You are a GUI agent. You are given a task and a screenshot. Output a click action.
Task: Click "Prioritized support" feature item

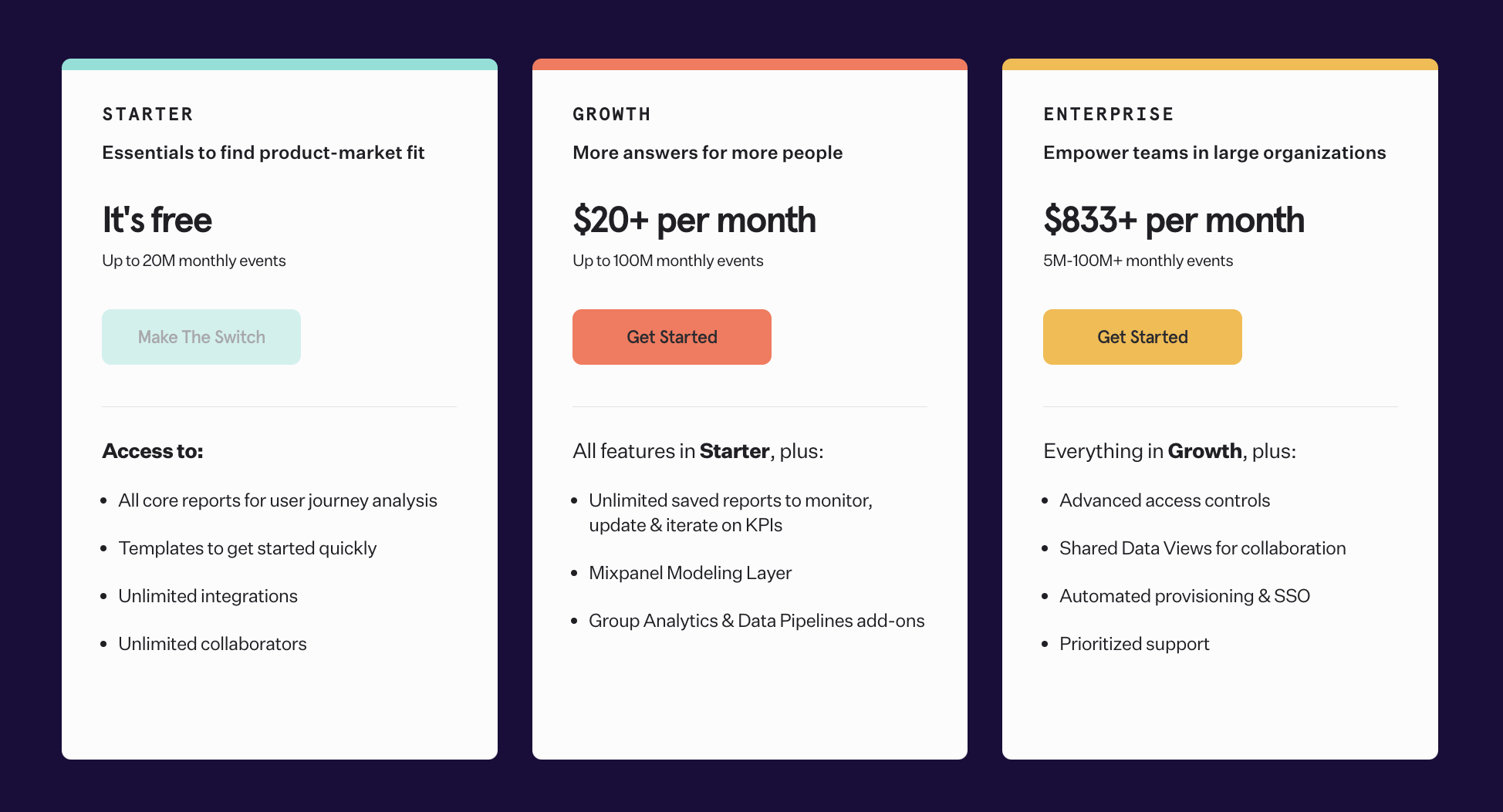coord(1134,644)
